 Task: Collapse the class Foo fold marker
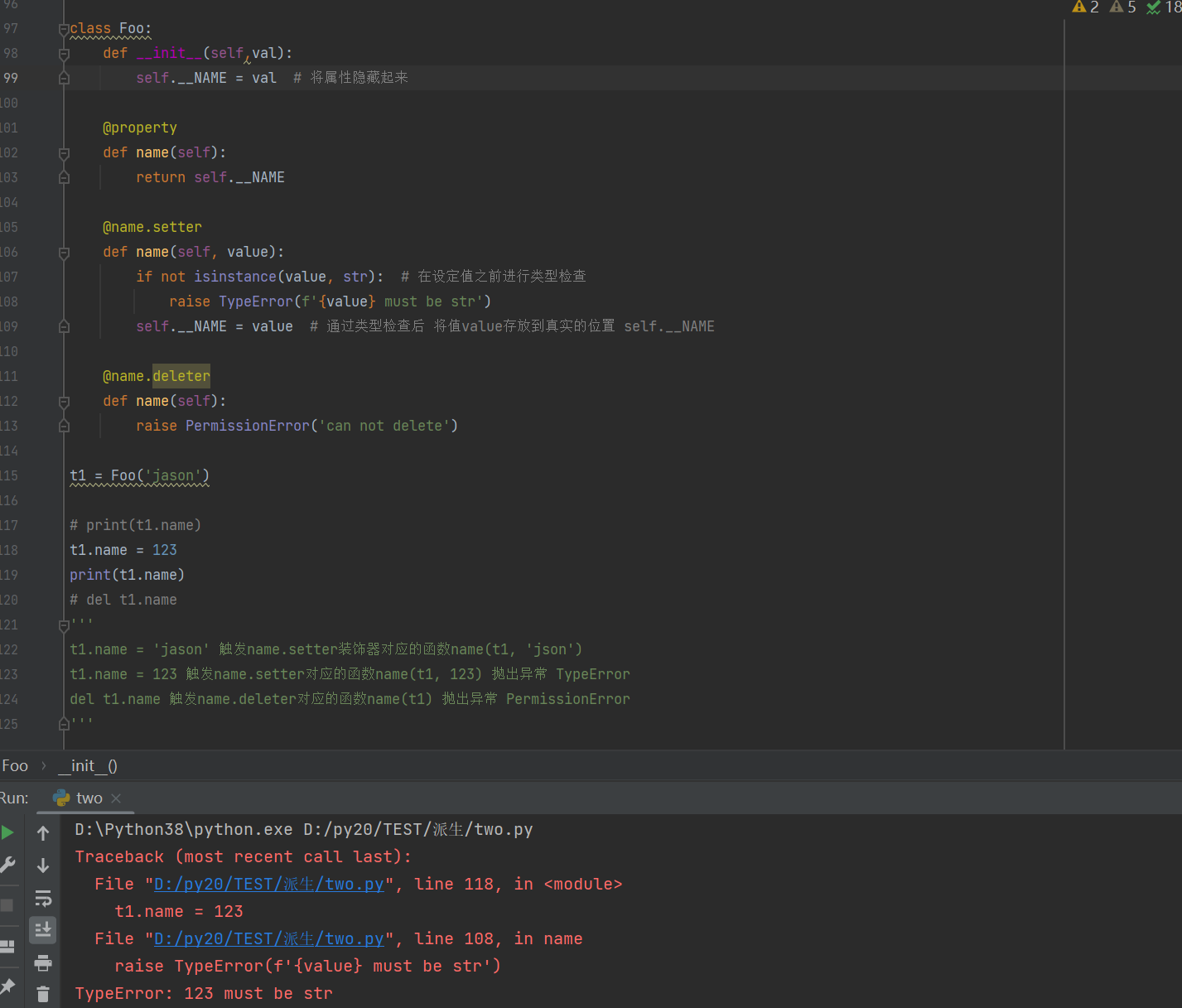click(x=64, y=30)
